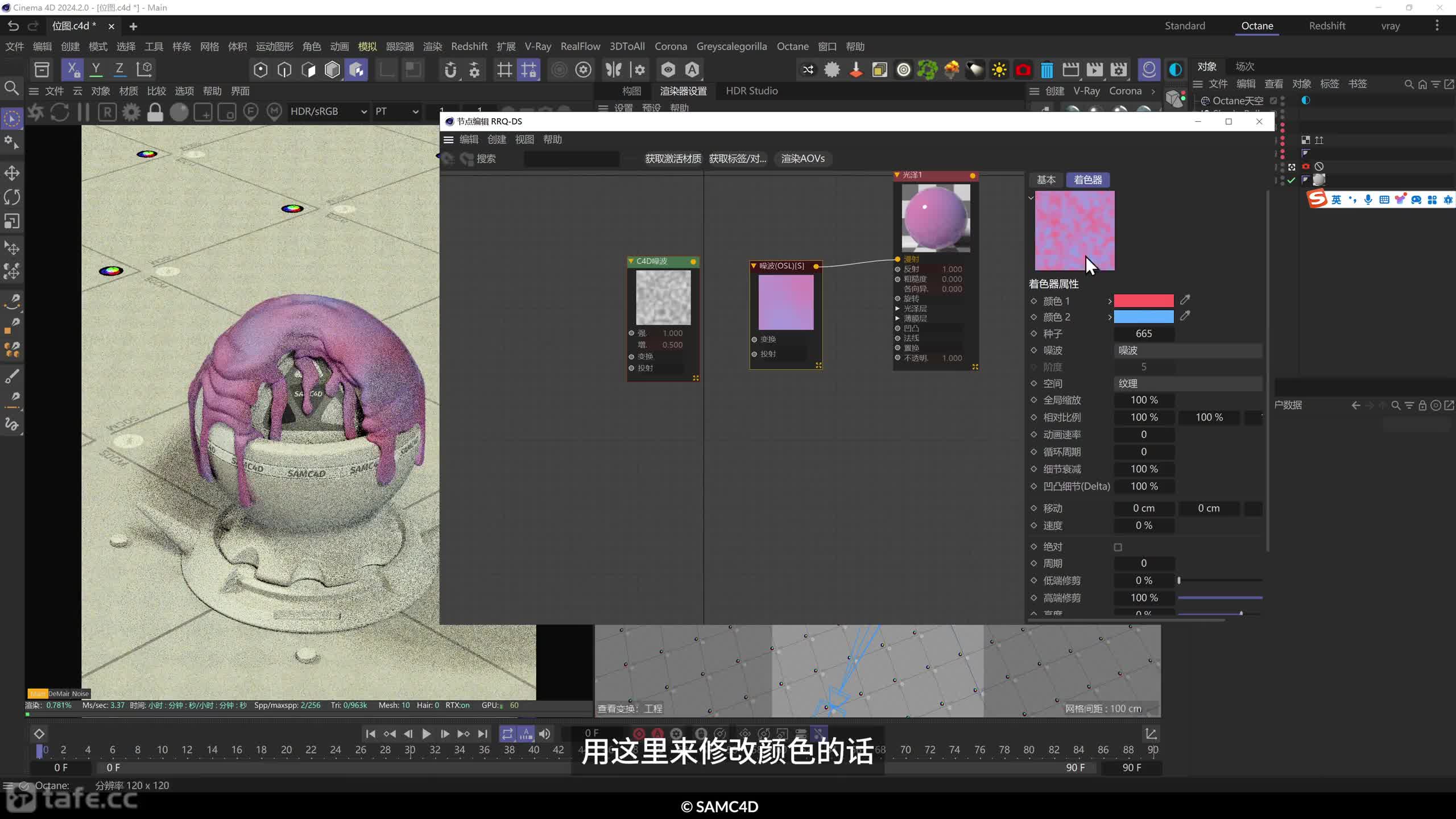The width and height of the screenshot is (1456, 819).
Task: Toggle keyframe diamond beside 种子 seed
Action: point(1033,333)
